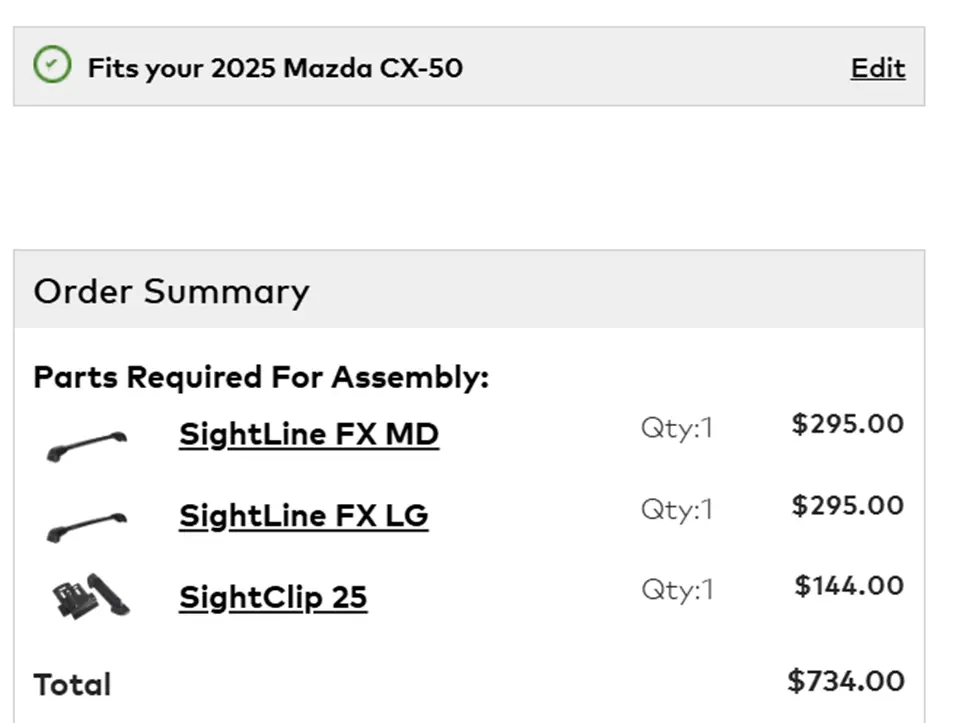Click the 'Fits your 2025 Mazda CX-50' text

coord(275,68)
